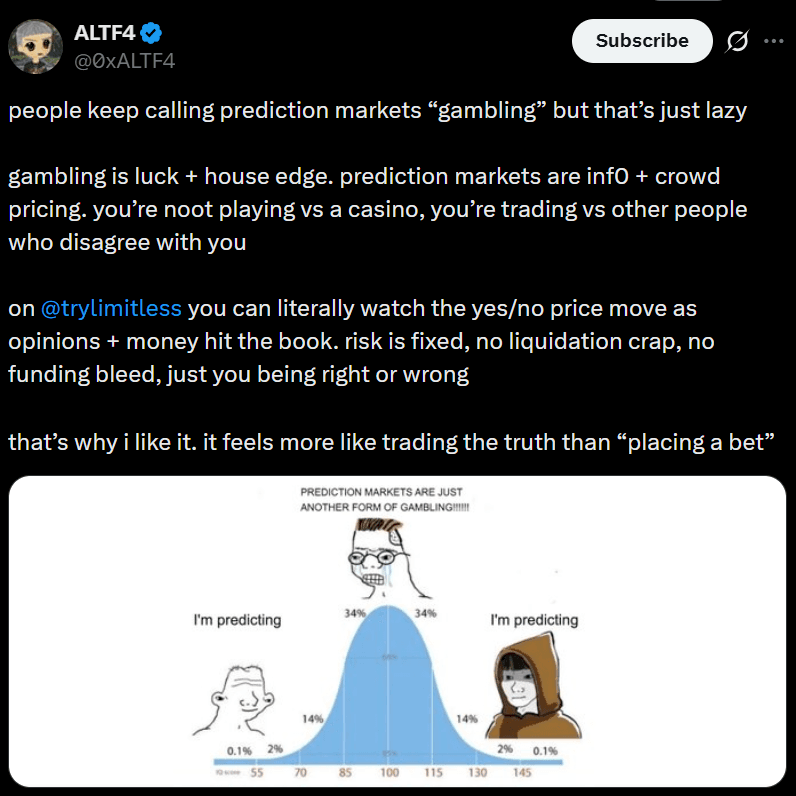Click the @0xALTF4 handle
The image size is (796, 796).
[x=124, y=61]
